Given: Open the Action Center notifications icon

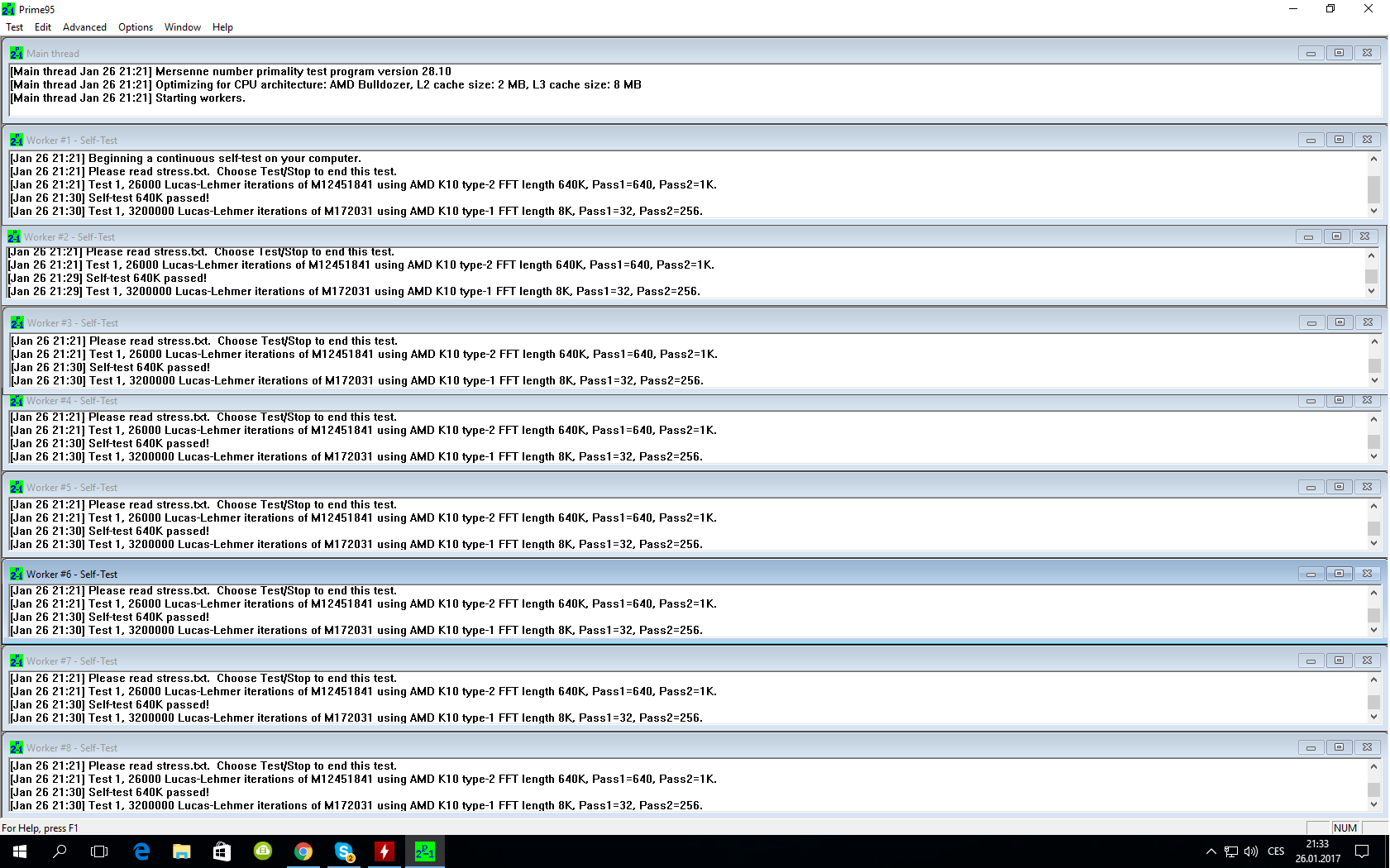Looking at the screenshot, I should click(x=1363, y=851).
